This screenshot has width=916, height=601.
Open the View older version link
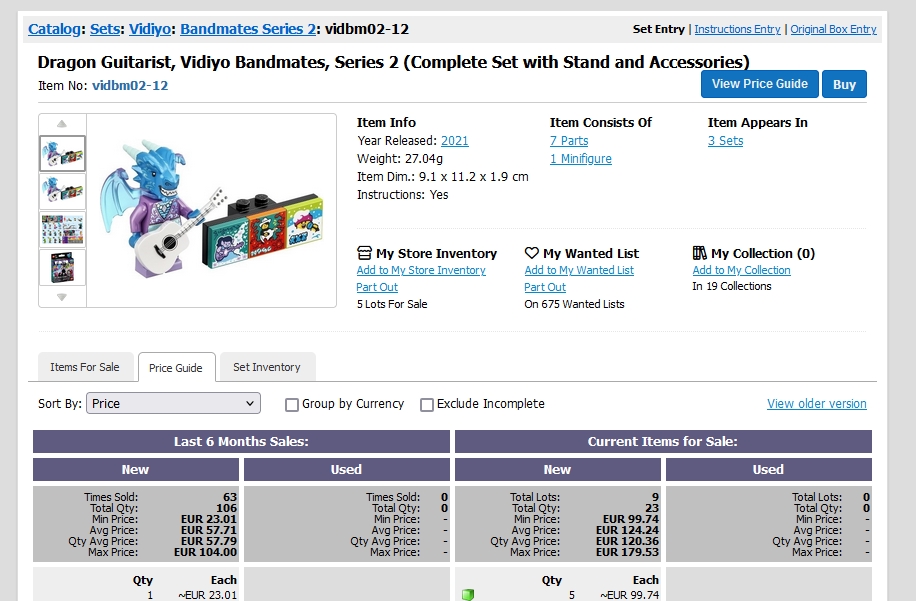(x=817, y=404)
